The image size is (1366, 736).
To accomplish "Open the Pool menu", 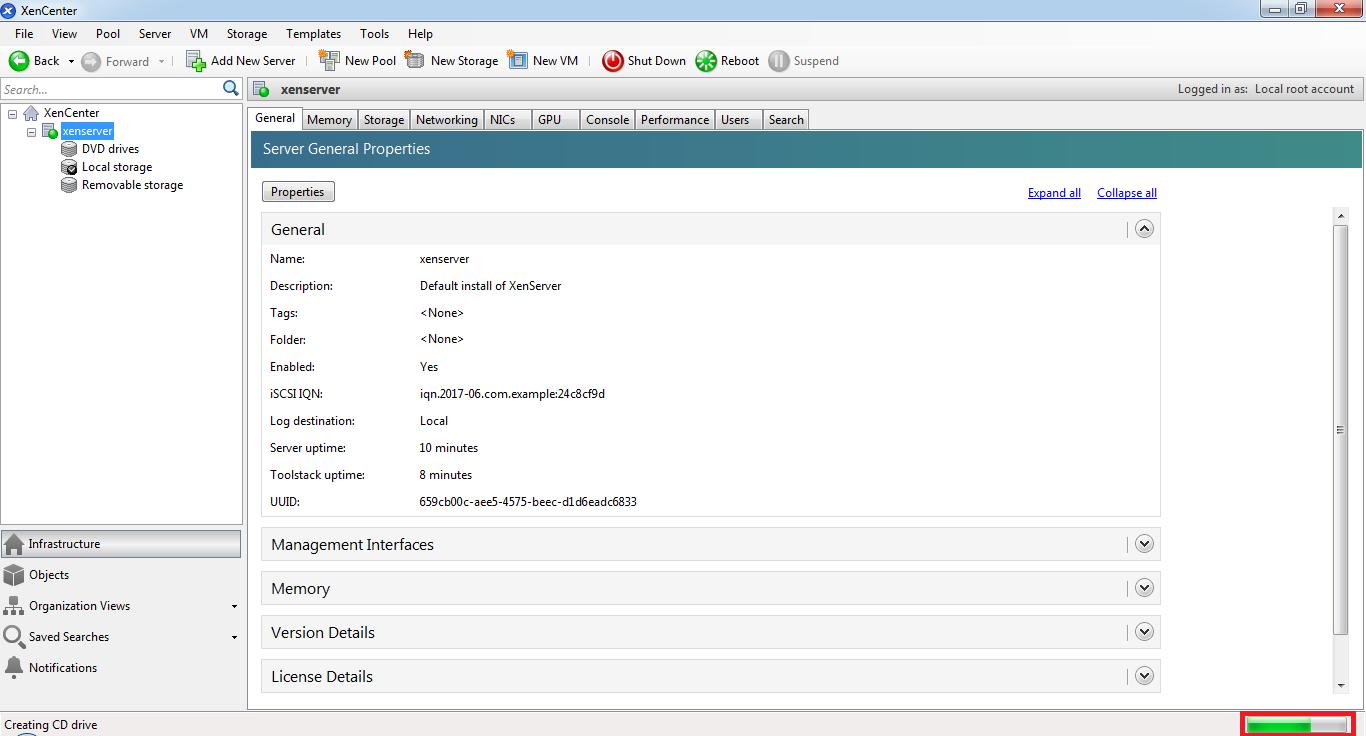I will [108, 34].
